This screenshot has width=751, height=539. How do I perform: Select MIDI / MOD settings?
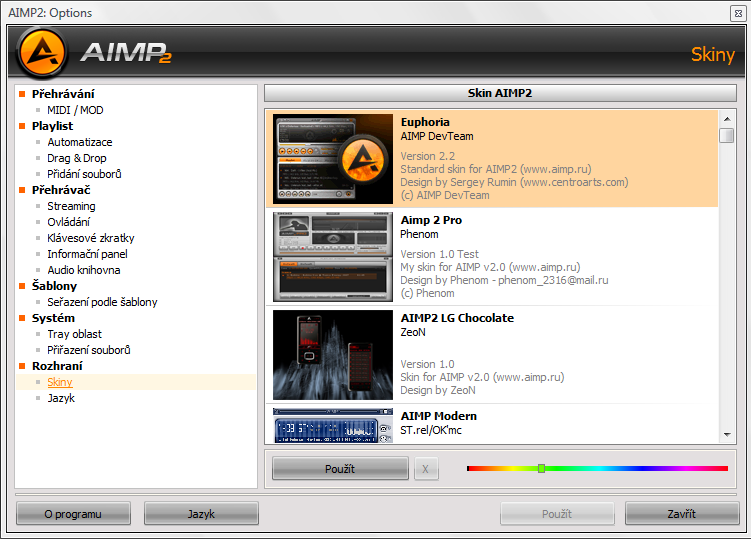click(x=75, y=110)
